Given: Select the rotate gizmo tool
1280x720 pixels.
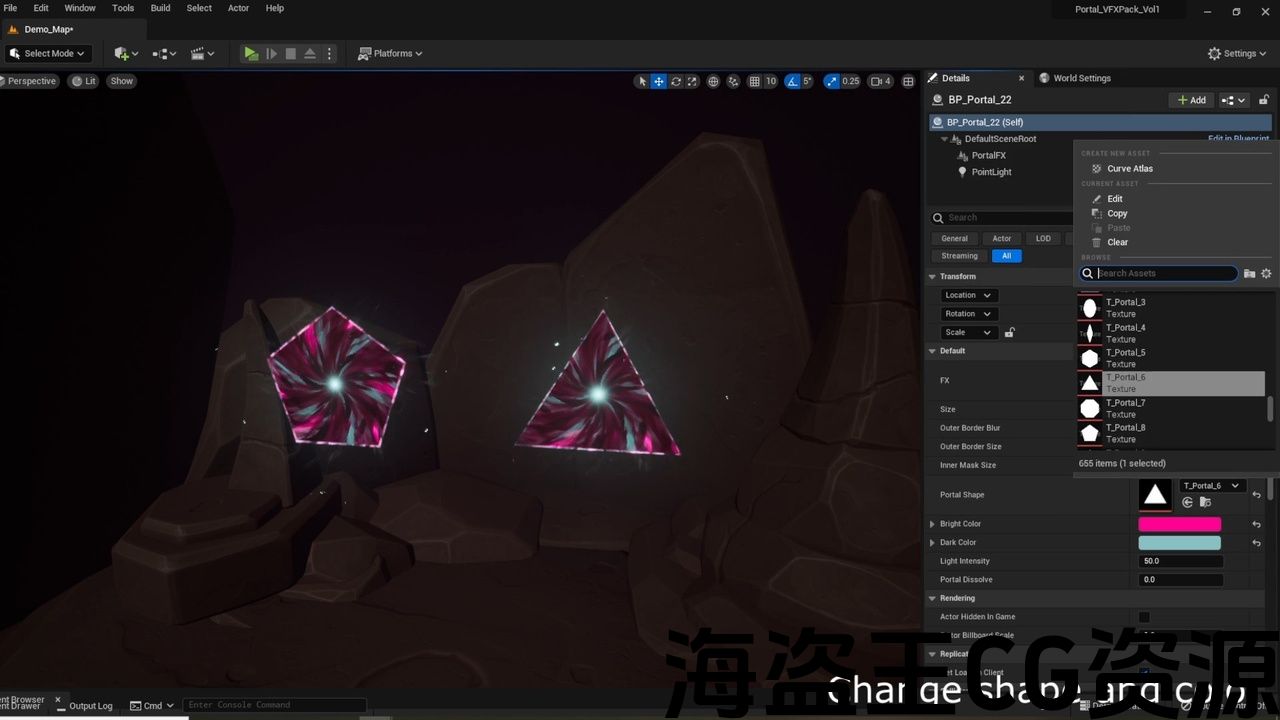Looking at the screenshot, I should click(676, 81).
